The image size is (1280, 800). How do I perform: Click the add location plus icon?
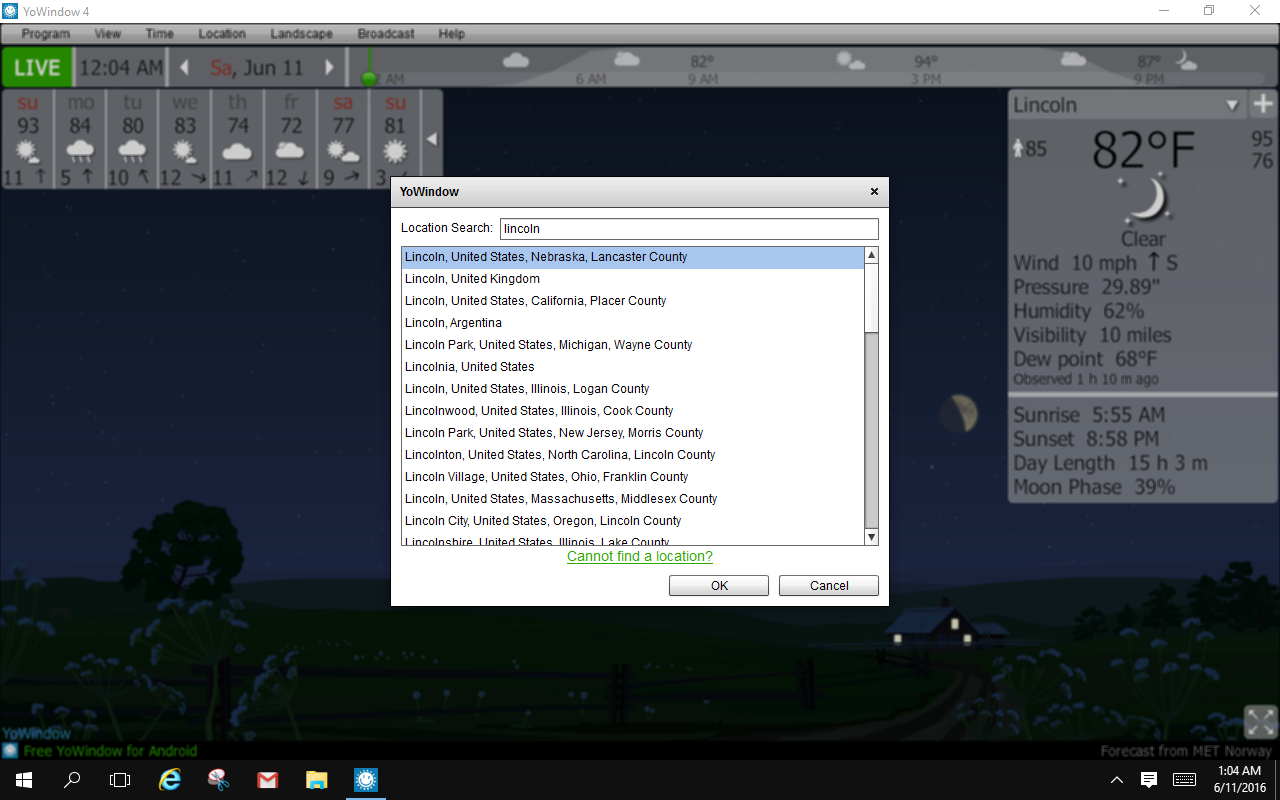click(x=1262, y=104)
